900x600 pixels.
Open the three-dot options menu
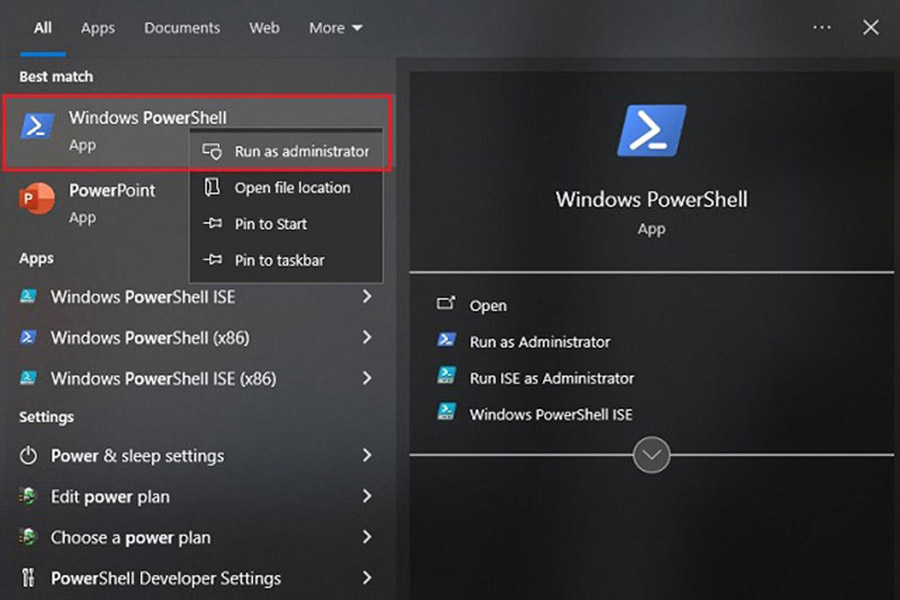822,27
